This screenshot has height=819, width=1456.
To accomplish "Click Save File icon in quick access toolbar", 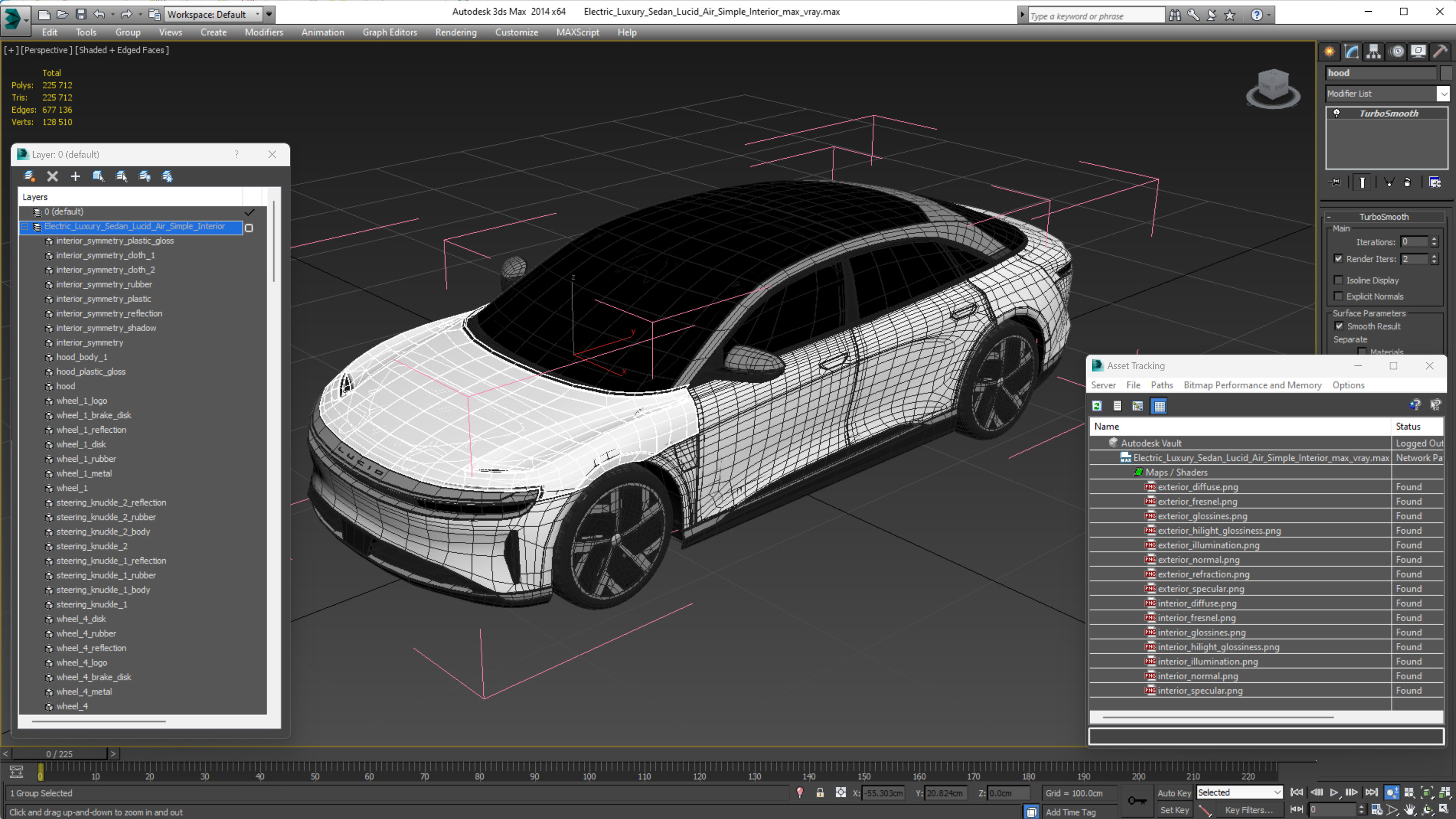I will 81,14.
